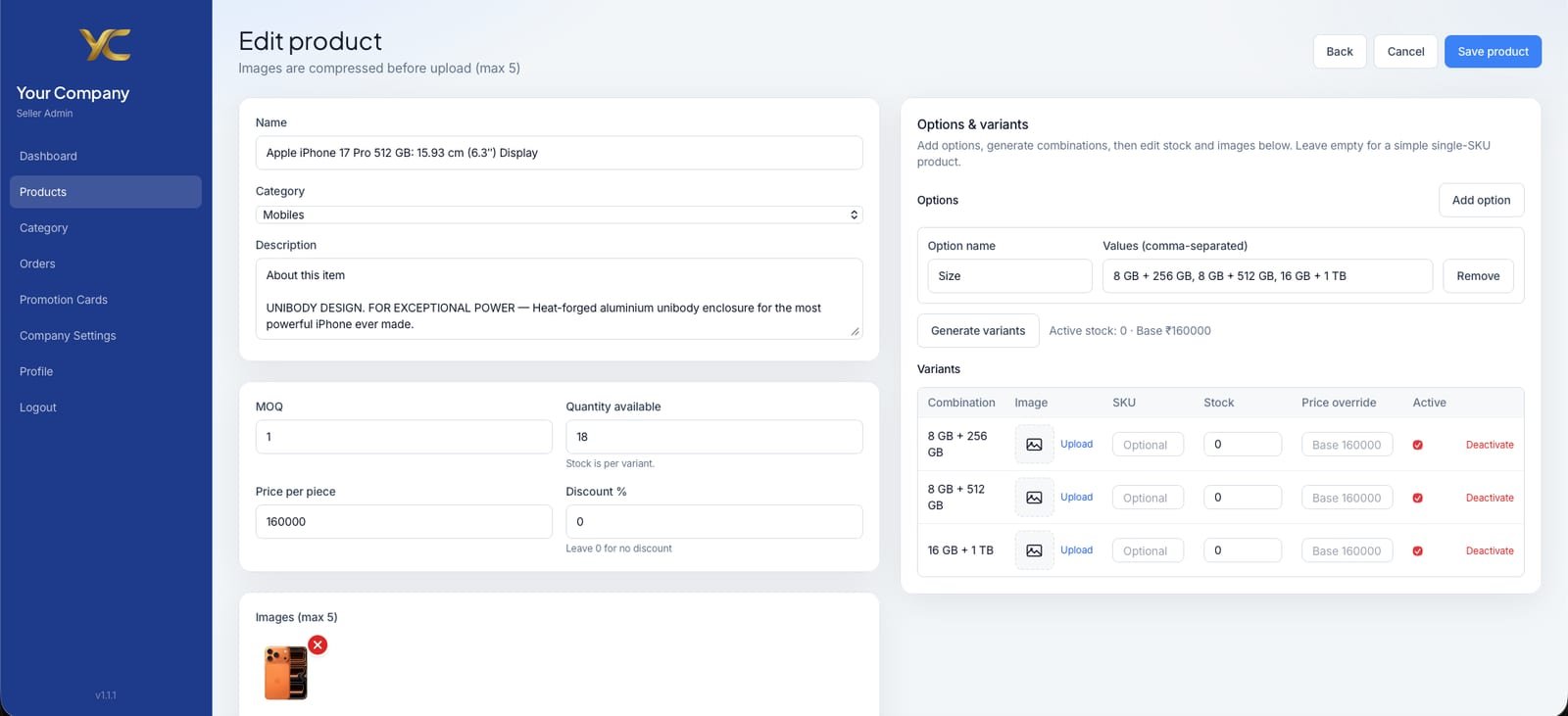Click Upload link for 16 GB + 1 TB variant
The width and height of the screenshot is (1568, 716).
1076,550
